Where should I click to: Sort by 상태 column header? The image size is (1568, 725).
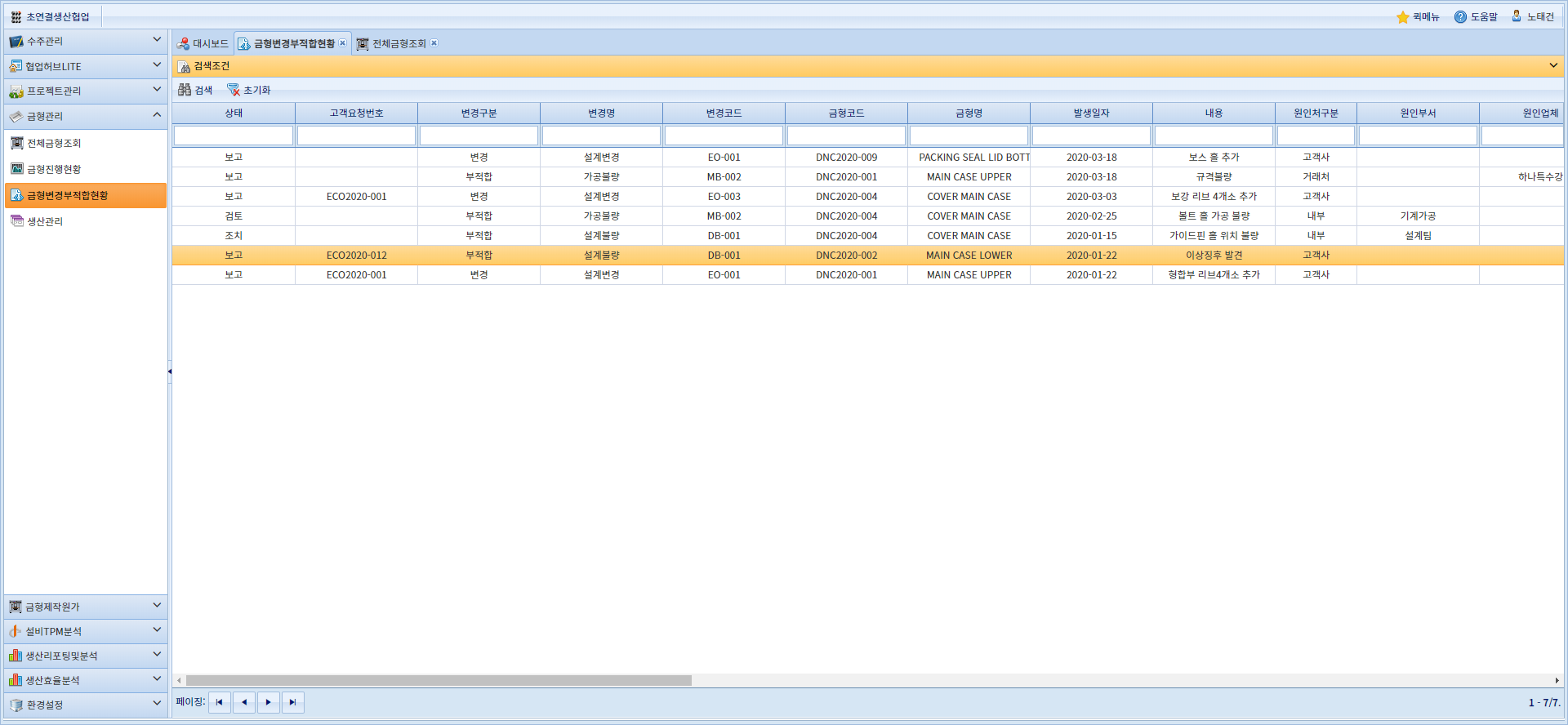(x=234, y=113)
